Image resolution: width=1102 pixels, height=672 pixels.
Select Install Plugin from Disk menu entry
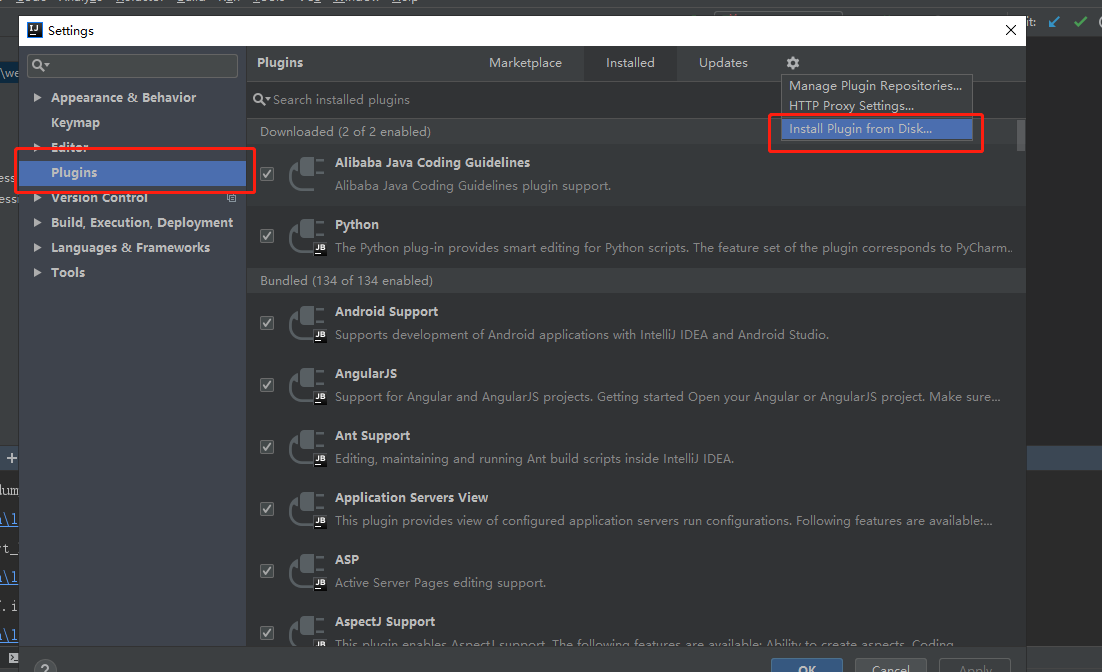click(x=877, y=129)
